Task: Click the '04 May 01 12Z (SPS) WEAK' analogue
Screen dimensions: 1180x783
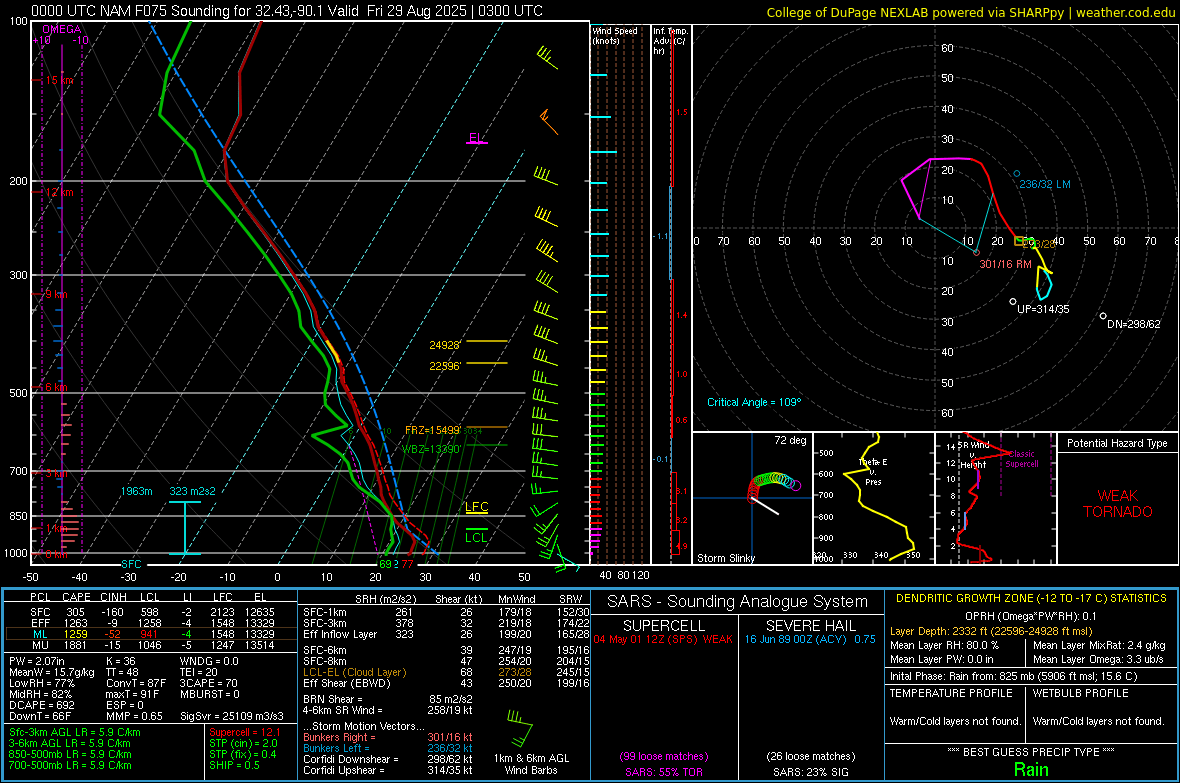Action: [x=663, y=640]
